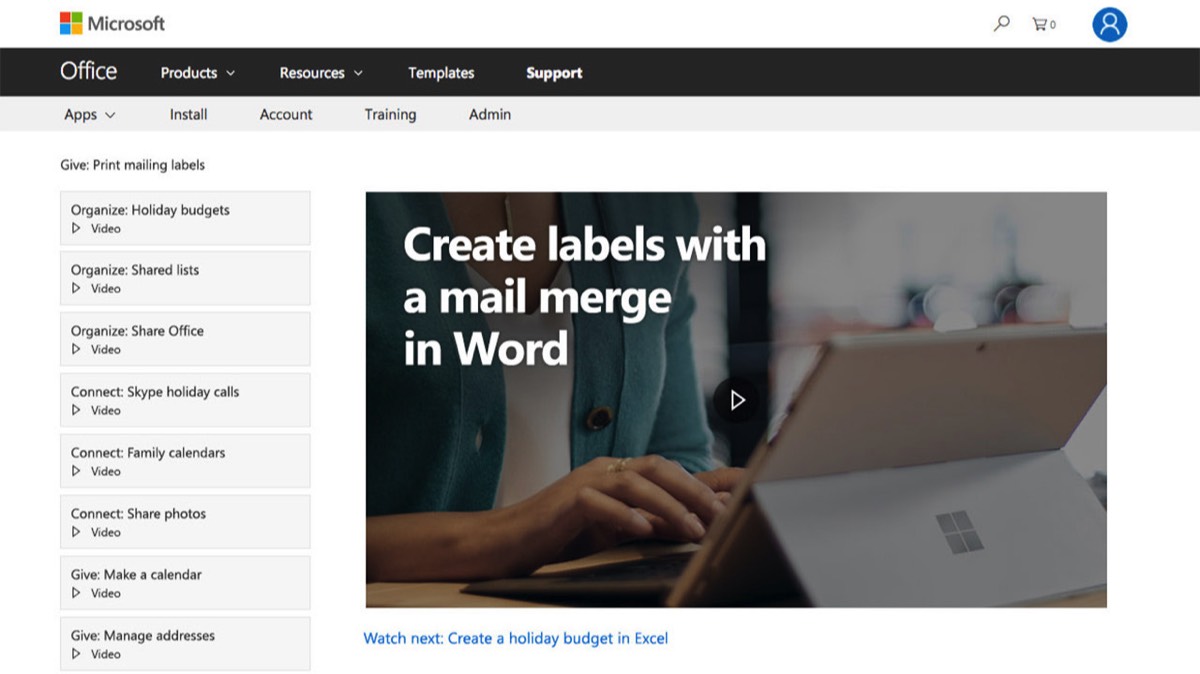The height and width of the screenshot is (674, 1200).
Task: Expand the Products dropdown menu
Action: (x=198, y=73)
